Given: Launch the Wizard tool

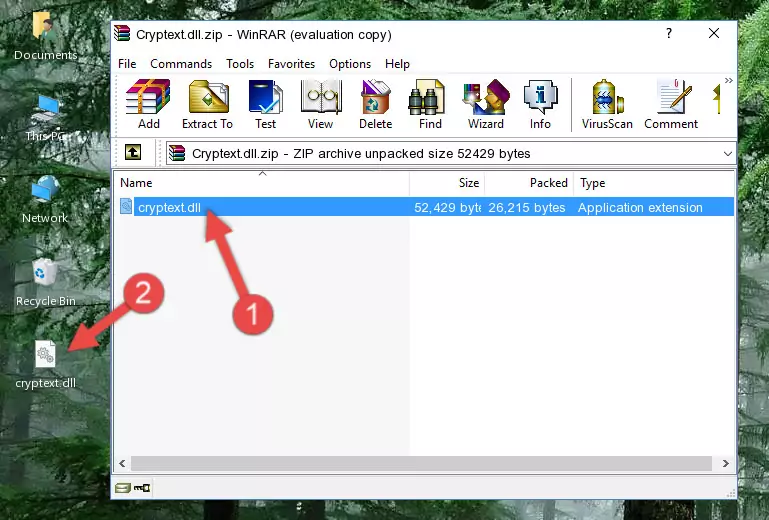Looking at the screenshot, I should [486, 104].
